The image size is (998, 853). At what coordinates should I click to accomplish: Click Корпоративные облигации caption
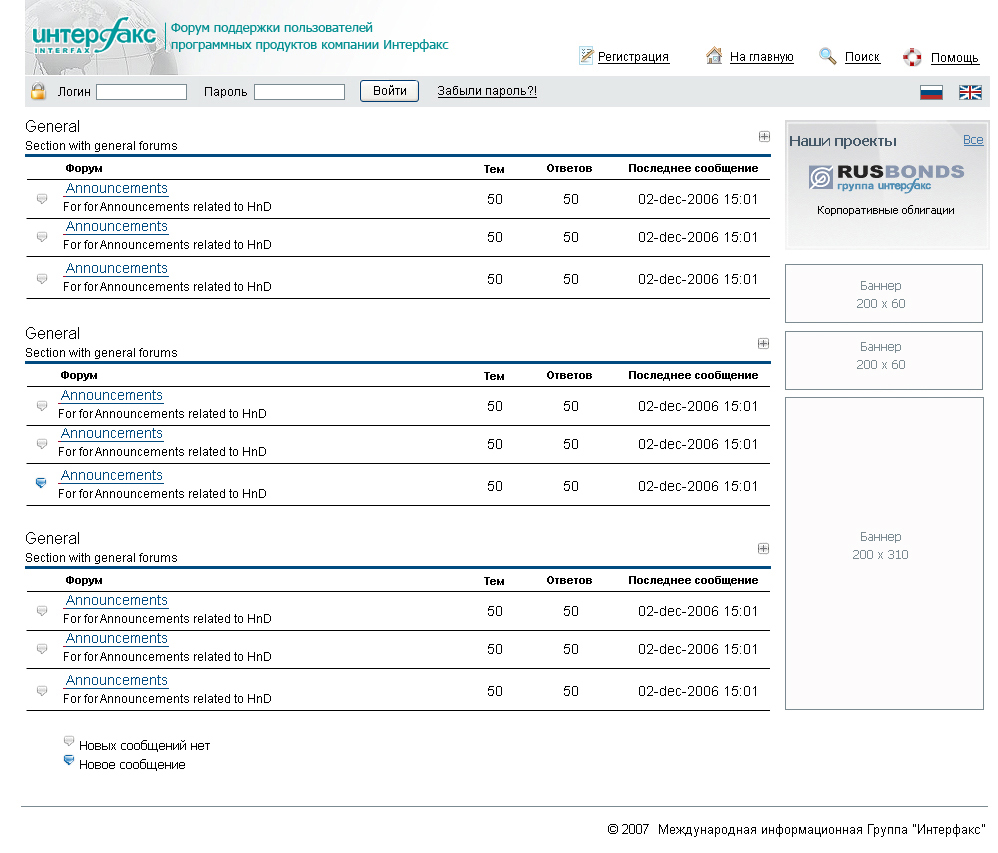pyautogui.click(x=885, y=210)
